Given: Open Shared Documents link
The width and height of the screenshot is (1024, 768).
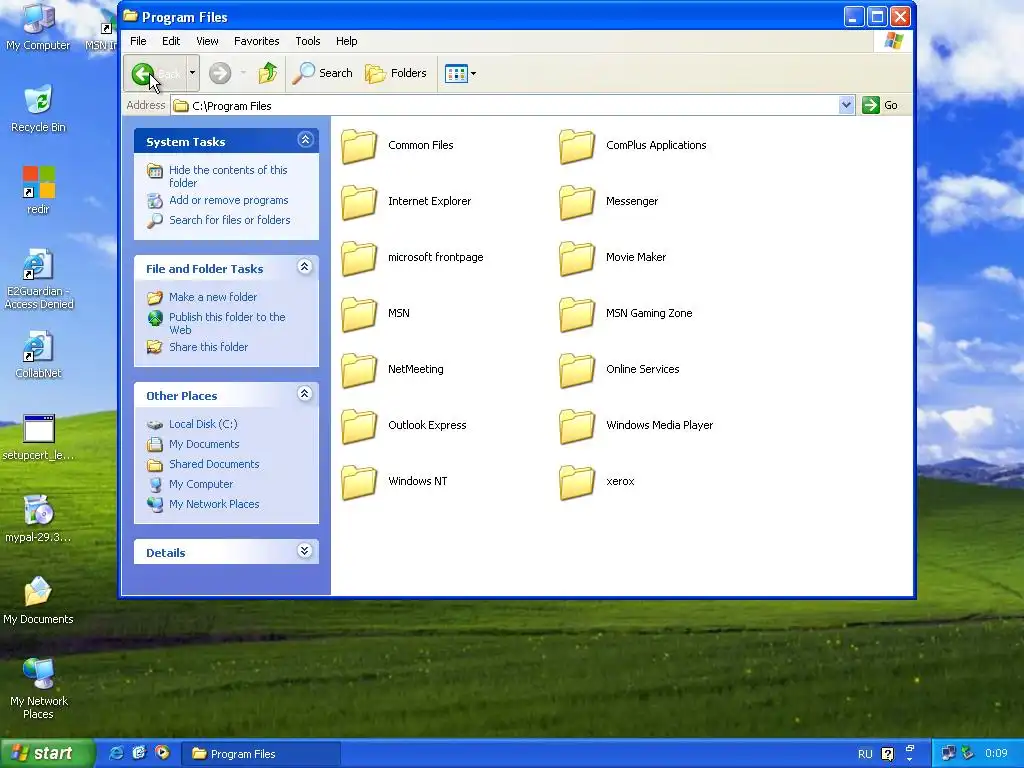Looking at the screenshot, I should (x=214, y=464).
